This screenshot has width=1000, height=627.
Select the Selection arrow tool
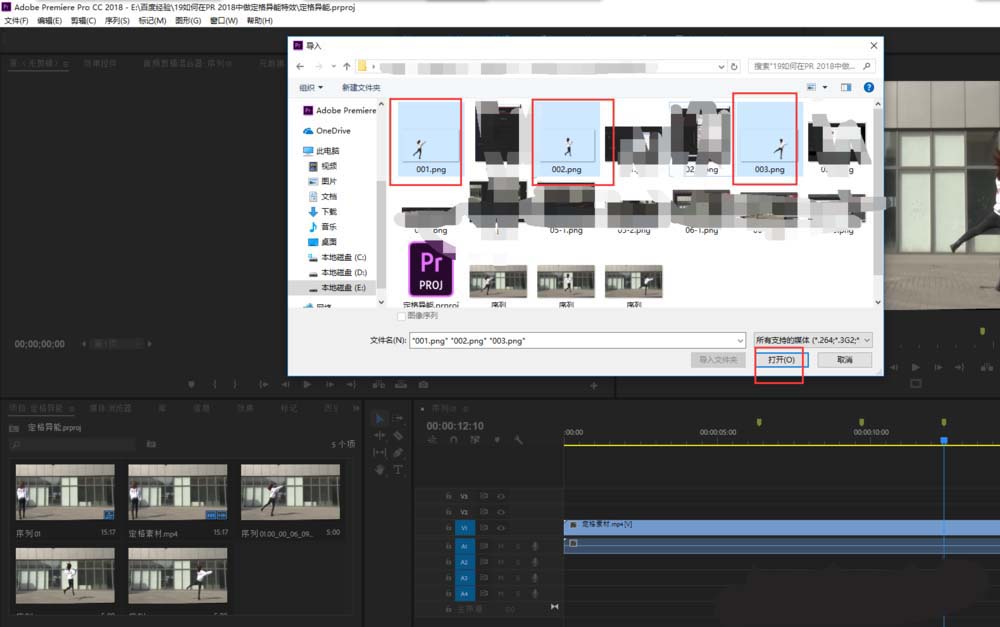(x=380, y=419)
